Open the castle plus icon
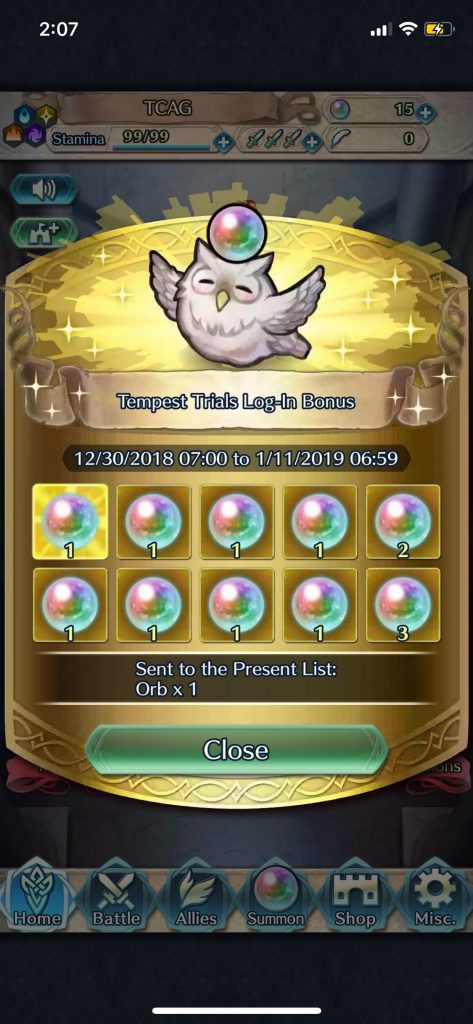The height and width of the screenshot is (1024, 473). click(x=44, y=232)
